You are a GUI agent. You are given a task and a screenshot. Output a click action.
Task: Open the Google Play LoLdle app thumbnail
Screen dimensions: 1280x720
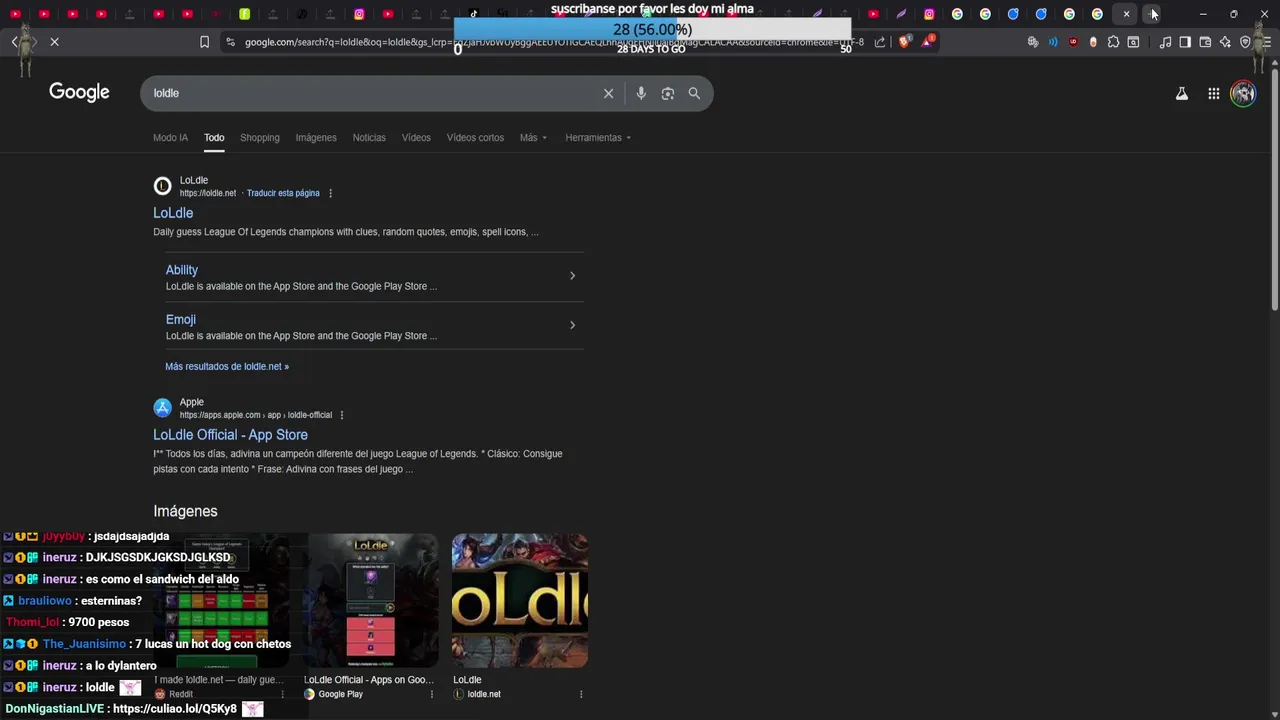pos(371,600)
